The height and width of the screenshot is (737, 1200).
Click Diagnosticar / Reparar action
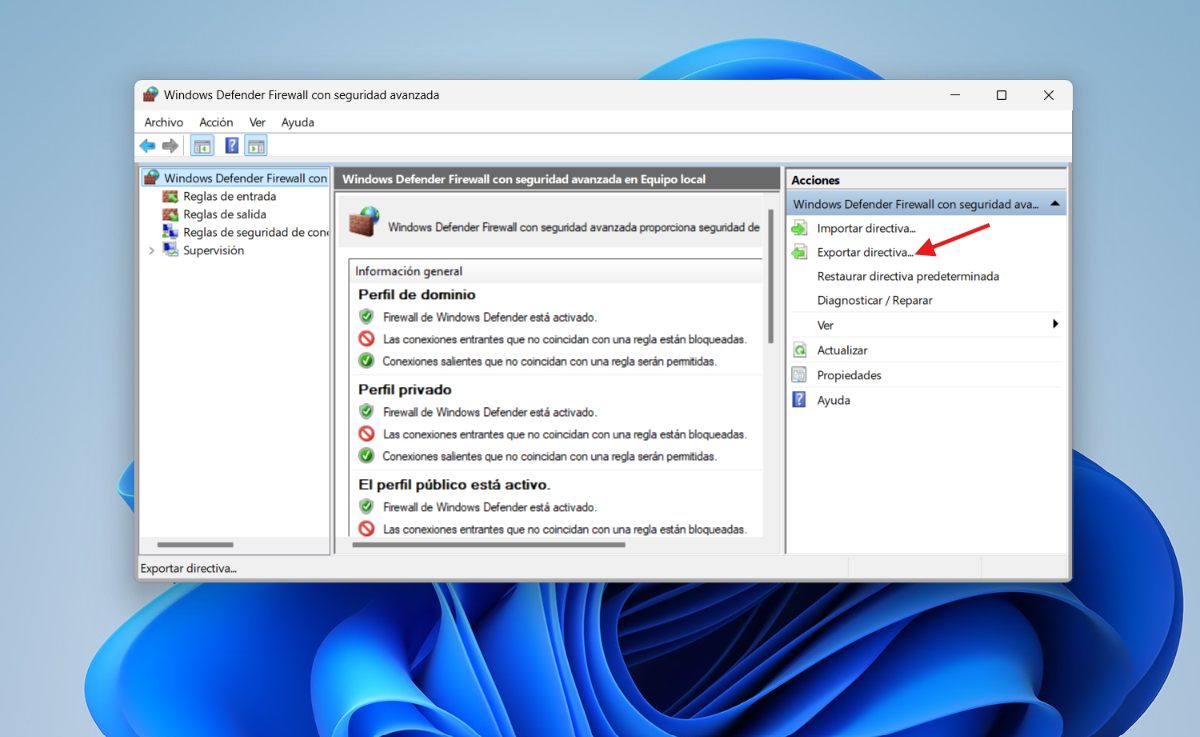875,300
